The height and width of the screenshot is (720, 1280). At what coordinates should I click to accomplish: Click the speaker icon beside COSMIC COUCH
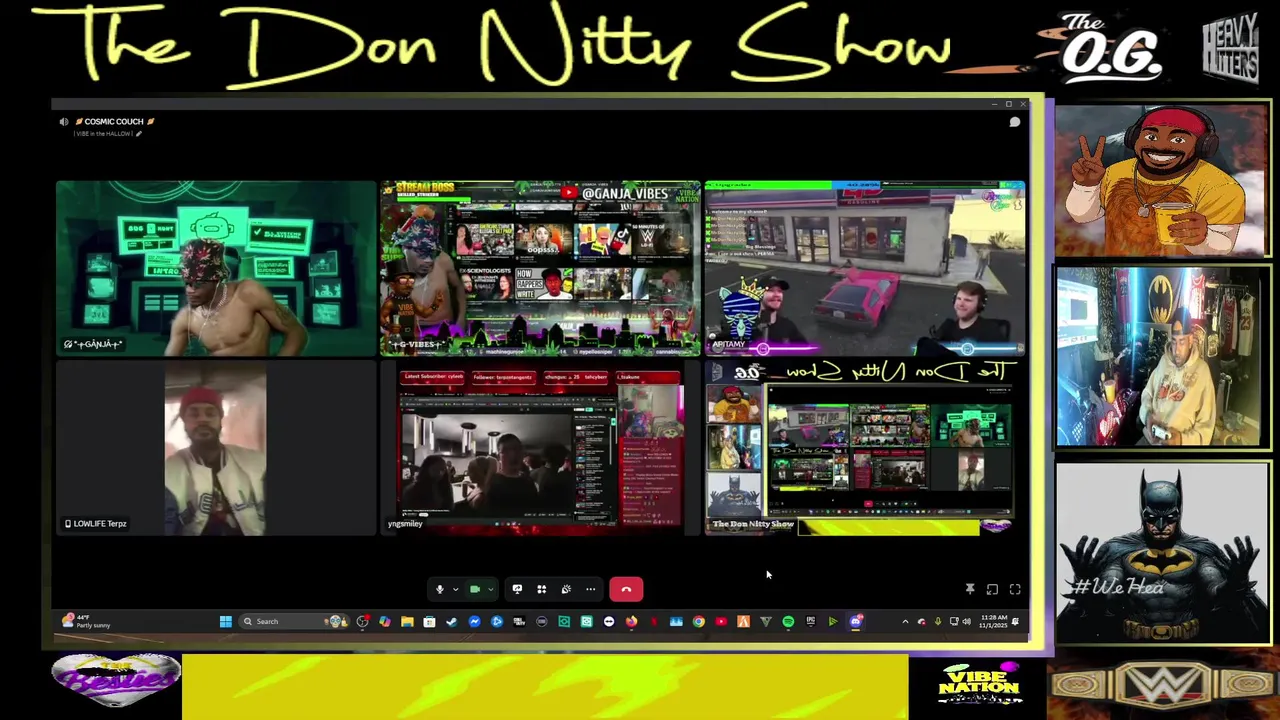tap(64, 122)
